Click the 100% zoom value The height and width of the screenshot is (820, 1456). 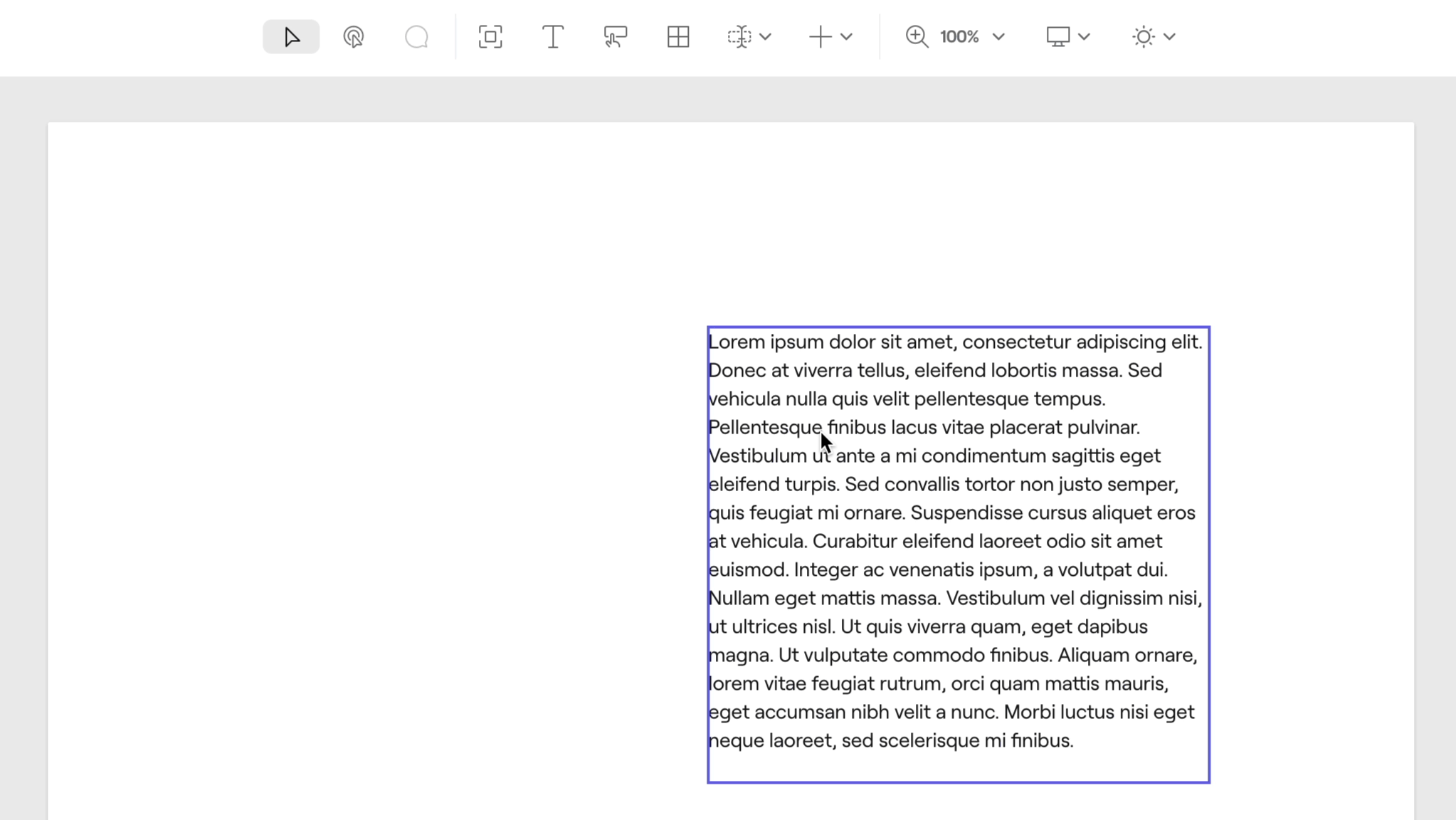(959, 37)
